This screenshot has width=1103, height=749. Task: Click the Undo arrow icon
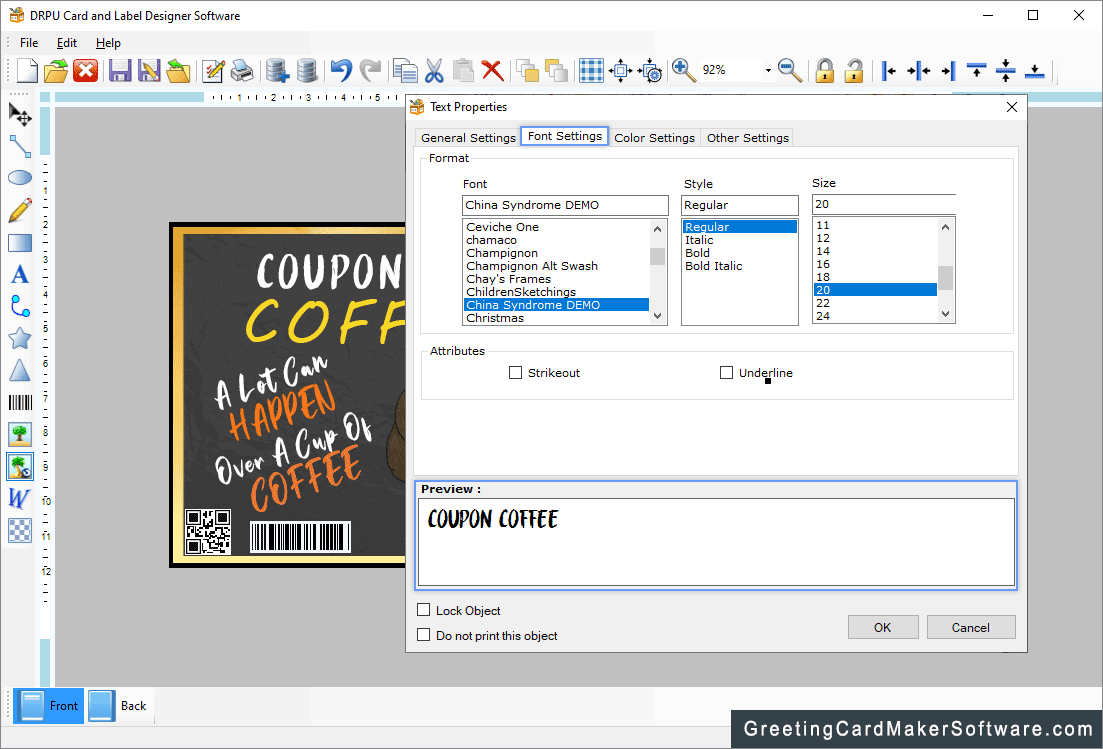[x=341, y=70]
